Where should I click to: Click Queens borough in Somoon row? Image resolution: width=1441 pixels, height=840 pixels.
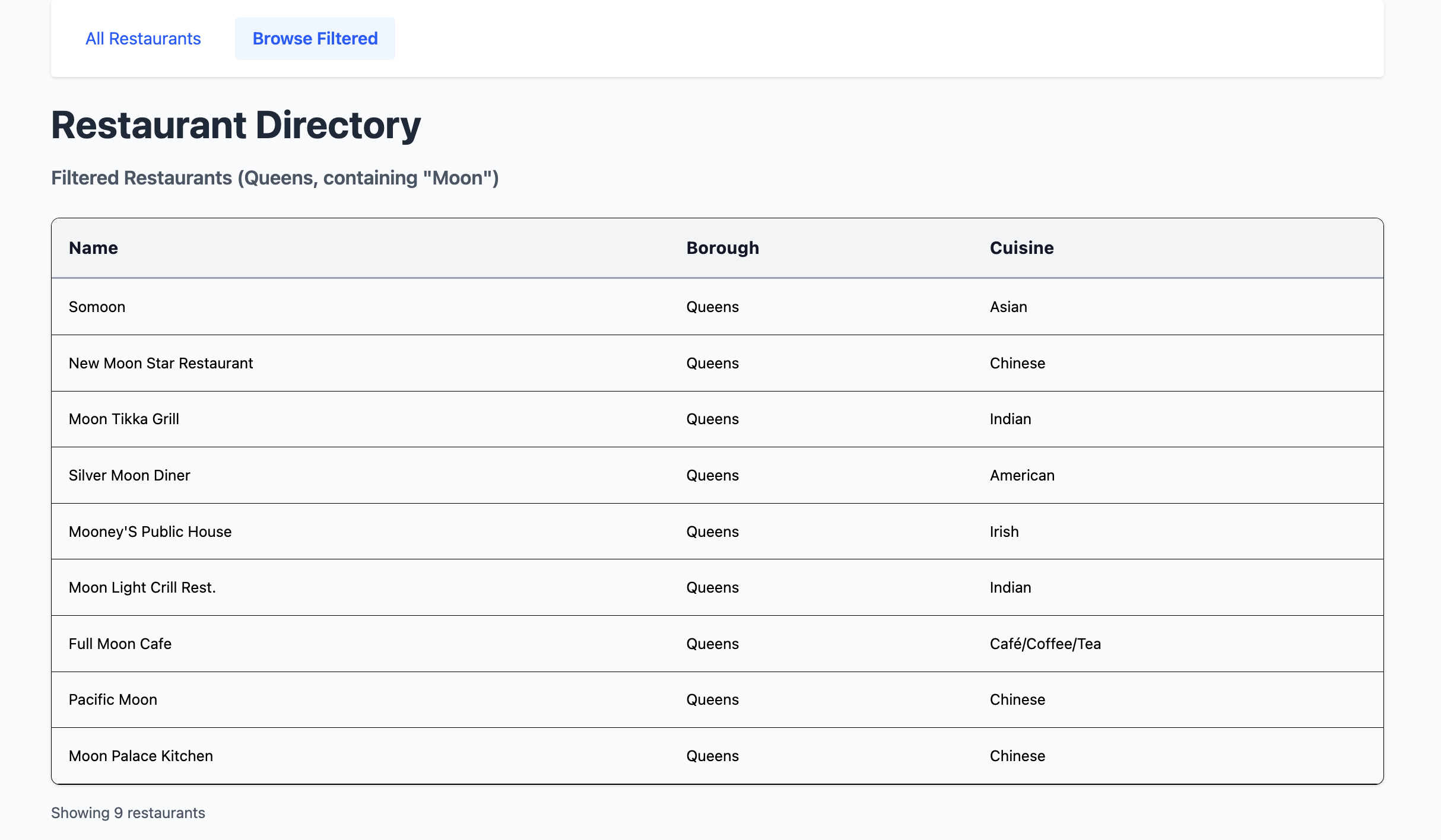712,307
